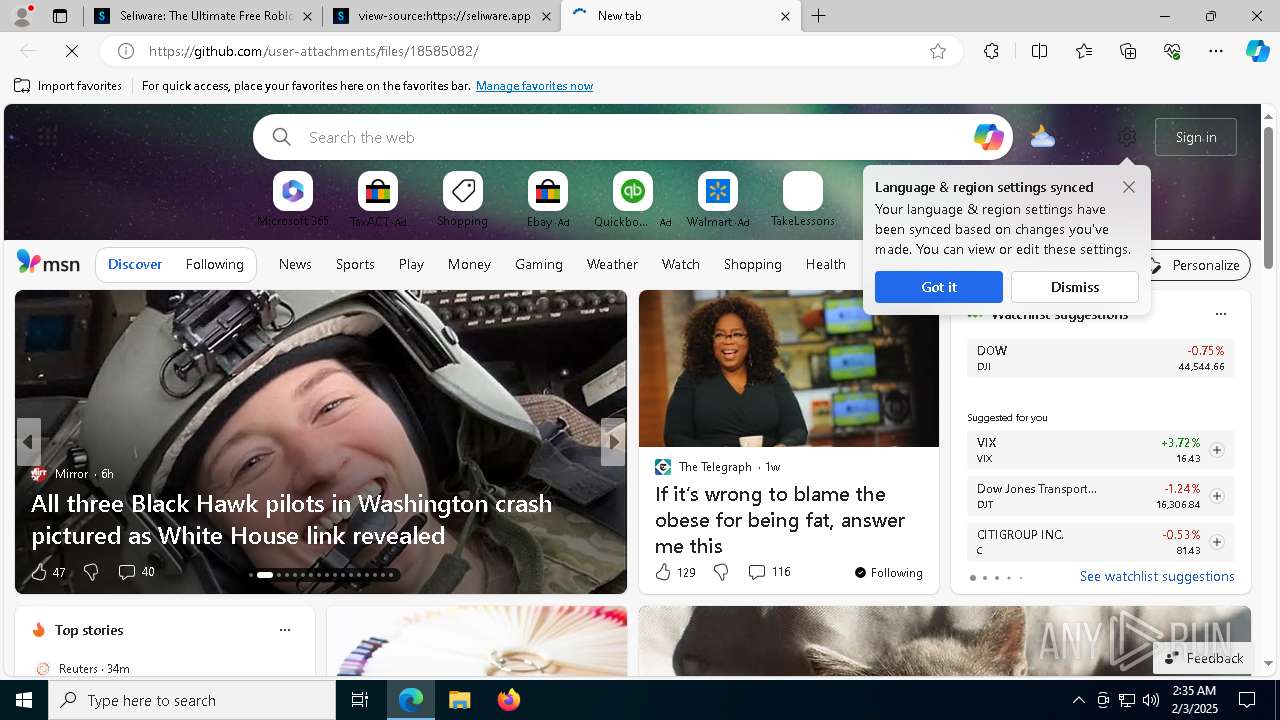
Task: Open the Extensions puzzle icon
Action: [x=991, y=51]
